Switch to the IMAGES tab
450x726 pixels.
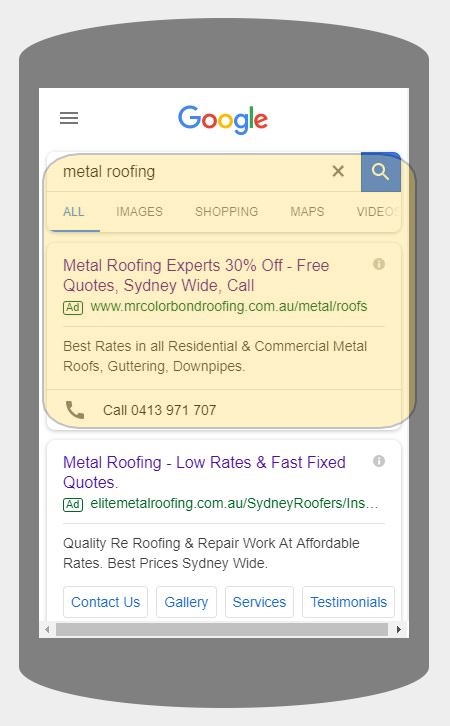point(139,212)
